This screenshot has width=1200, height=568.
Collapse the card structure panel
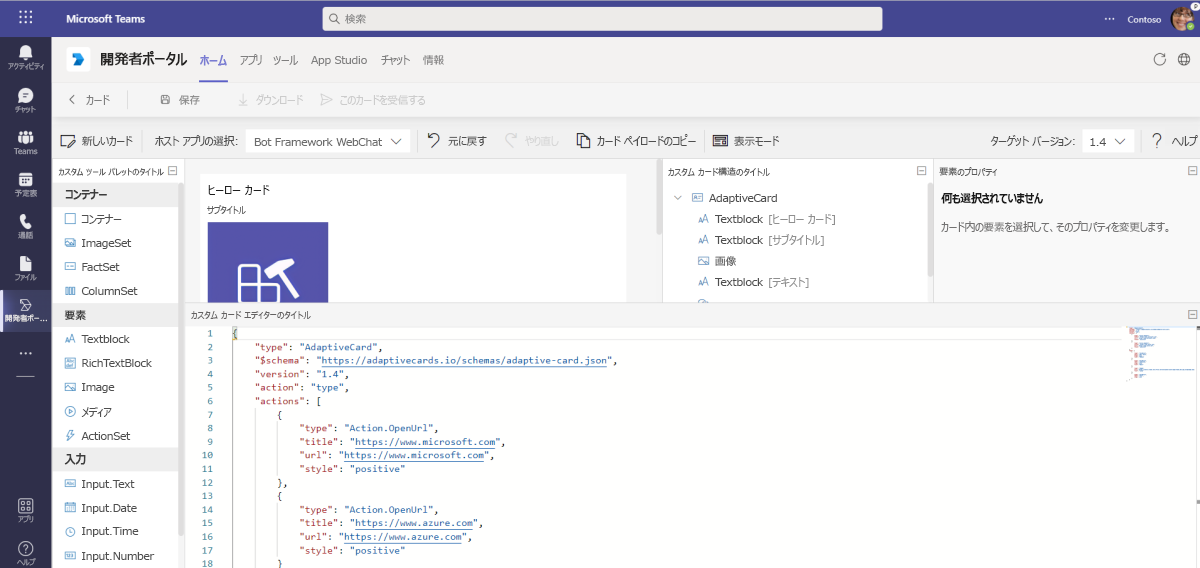(x=921, y=171)
